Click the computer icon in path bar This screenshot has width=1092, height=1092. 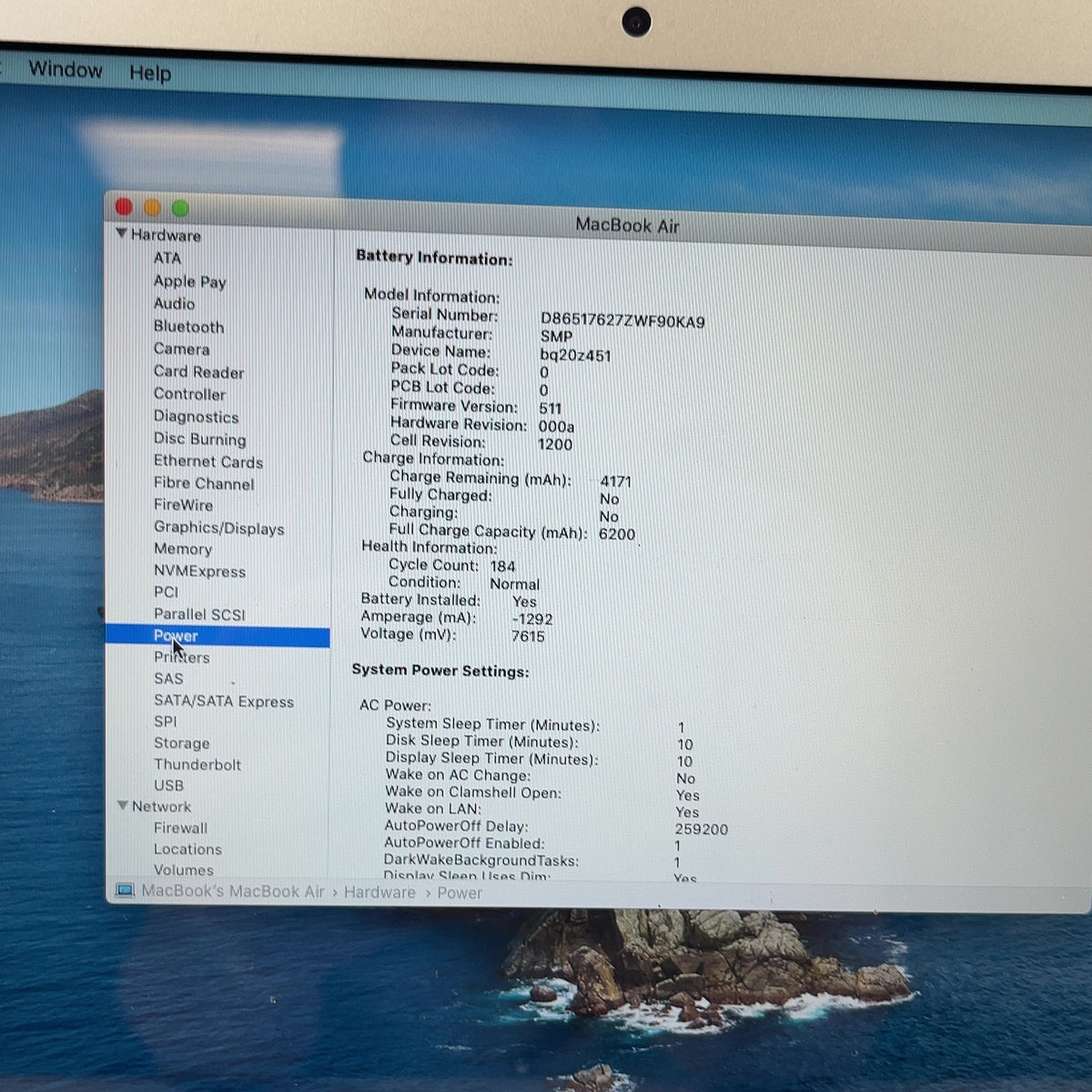click(x=125, y=890)
